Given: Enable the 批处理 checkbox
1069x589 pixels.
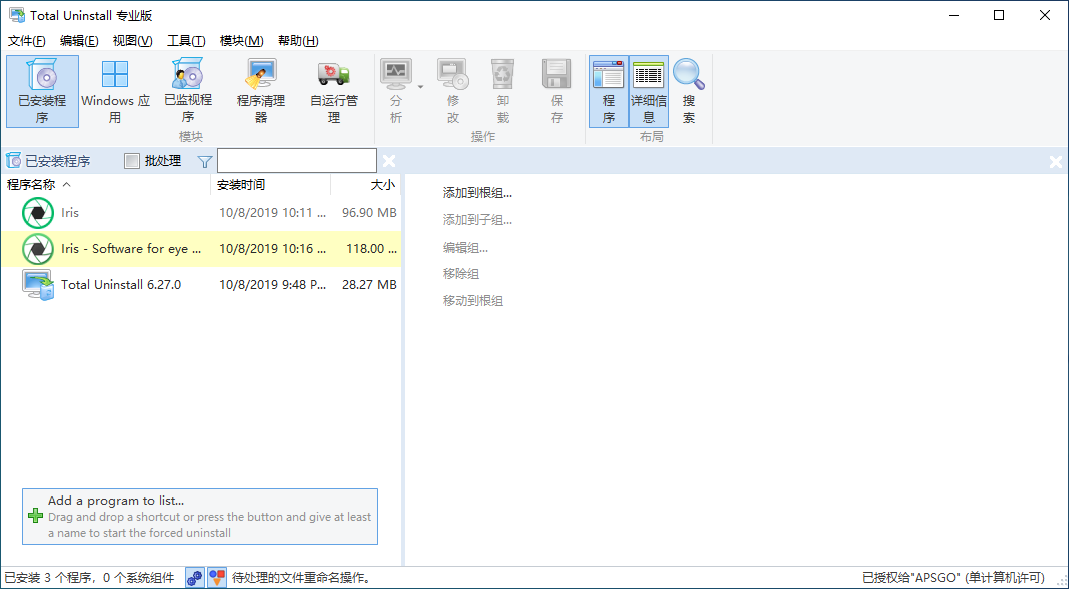Looking at the screenshot, I should tap(132, 162).
